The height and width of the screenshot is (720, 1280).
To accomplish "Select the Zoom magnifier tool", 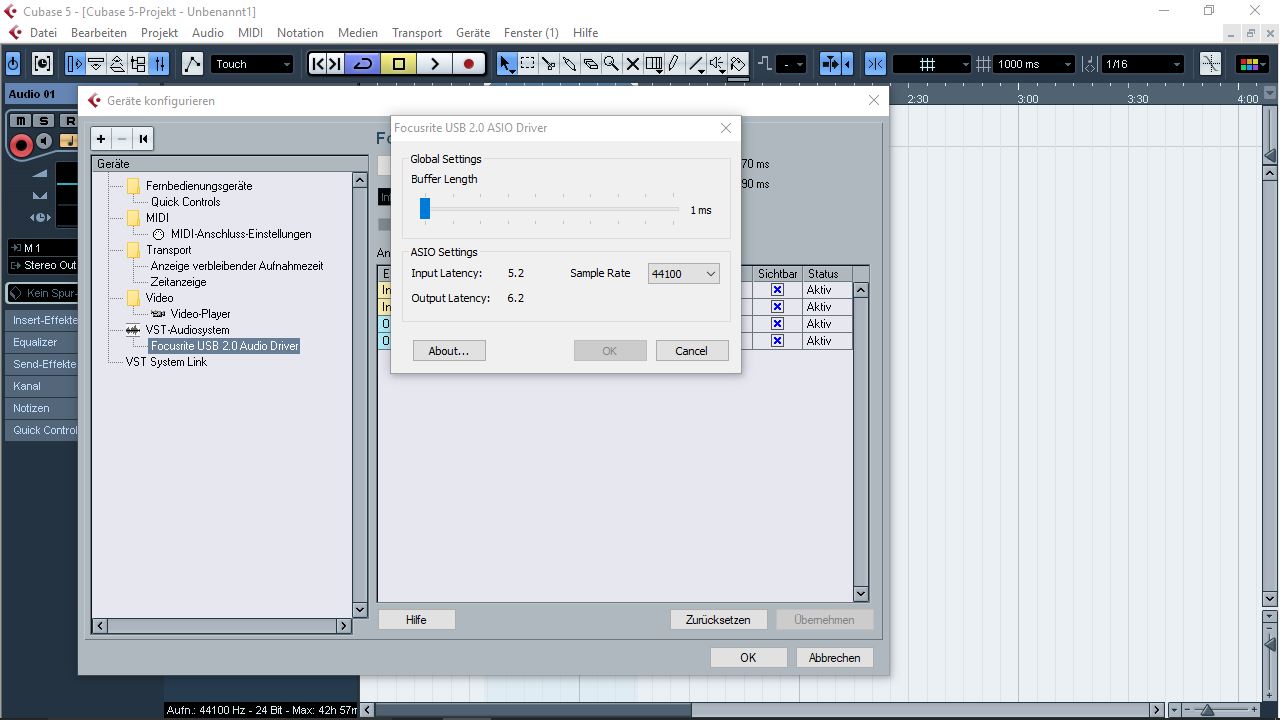I will (611, 64).
